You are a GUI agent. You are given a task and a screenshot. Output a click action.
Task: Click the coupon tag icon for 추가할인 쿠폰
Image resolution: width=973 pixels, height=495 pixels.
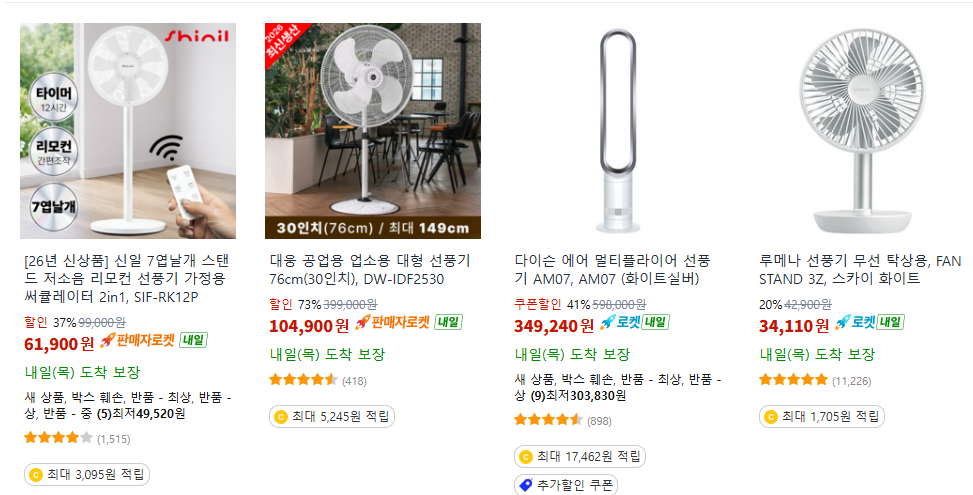tap(526, 485)
